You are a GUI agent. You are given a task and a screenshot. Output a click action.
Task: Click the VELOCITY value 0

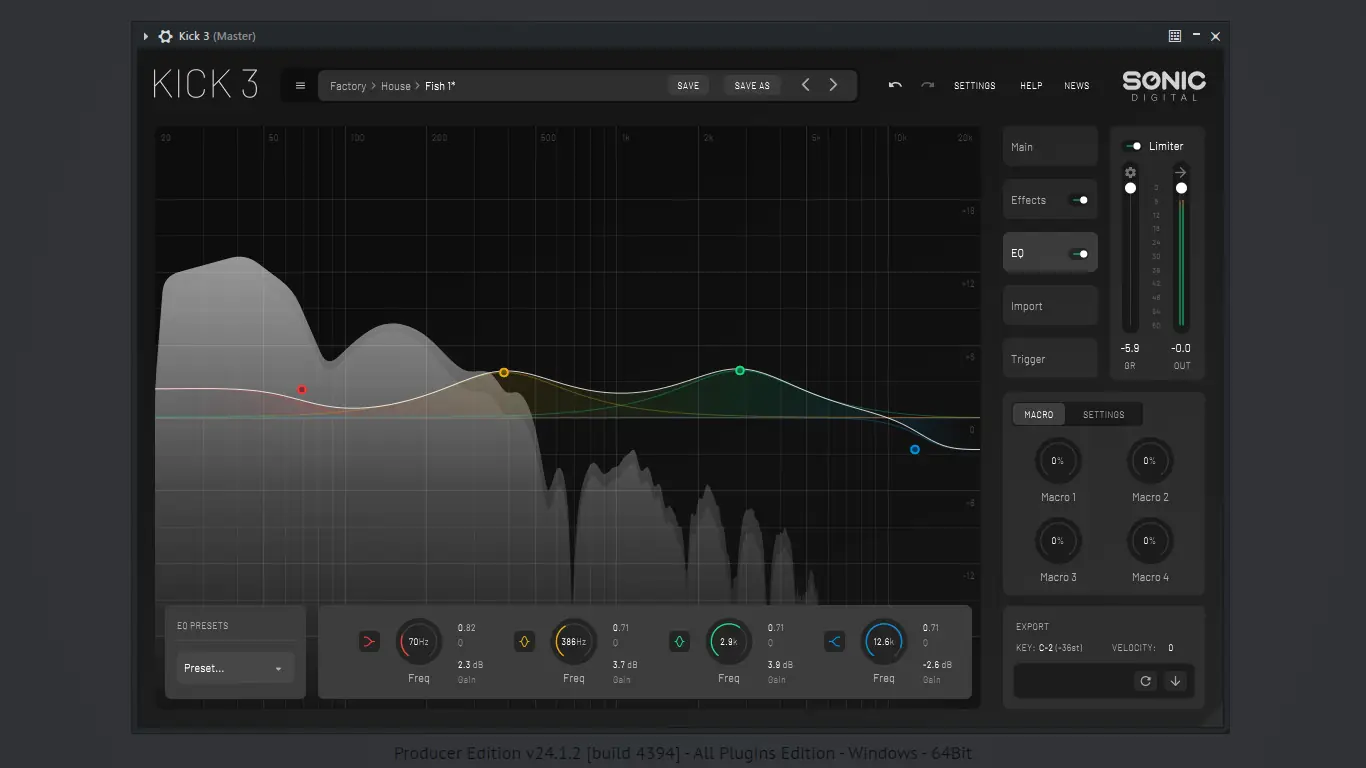pyautogui.click(x=1171, y=648)
